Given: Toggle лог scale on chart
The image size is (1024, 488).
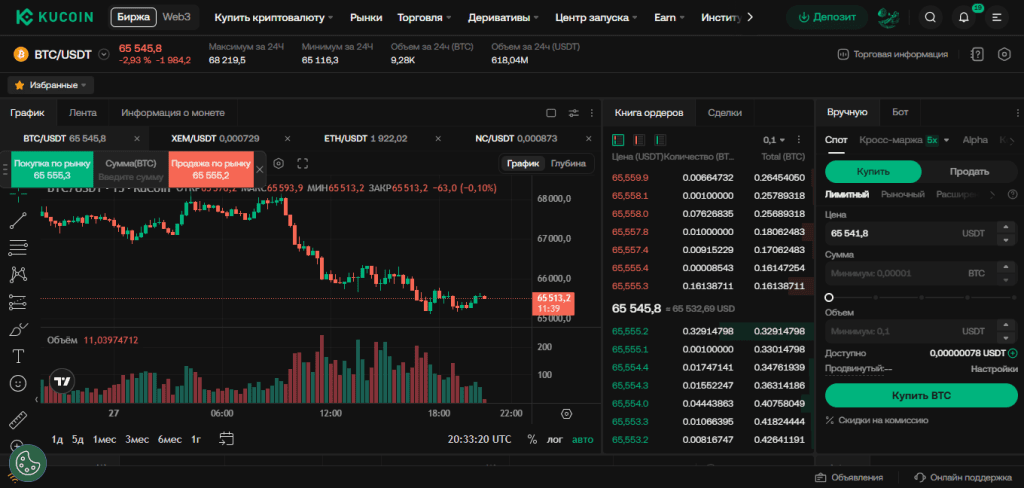Looking at the screenshot, I should (x=554, y=439).
